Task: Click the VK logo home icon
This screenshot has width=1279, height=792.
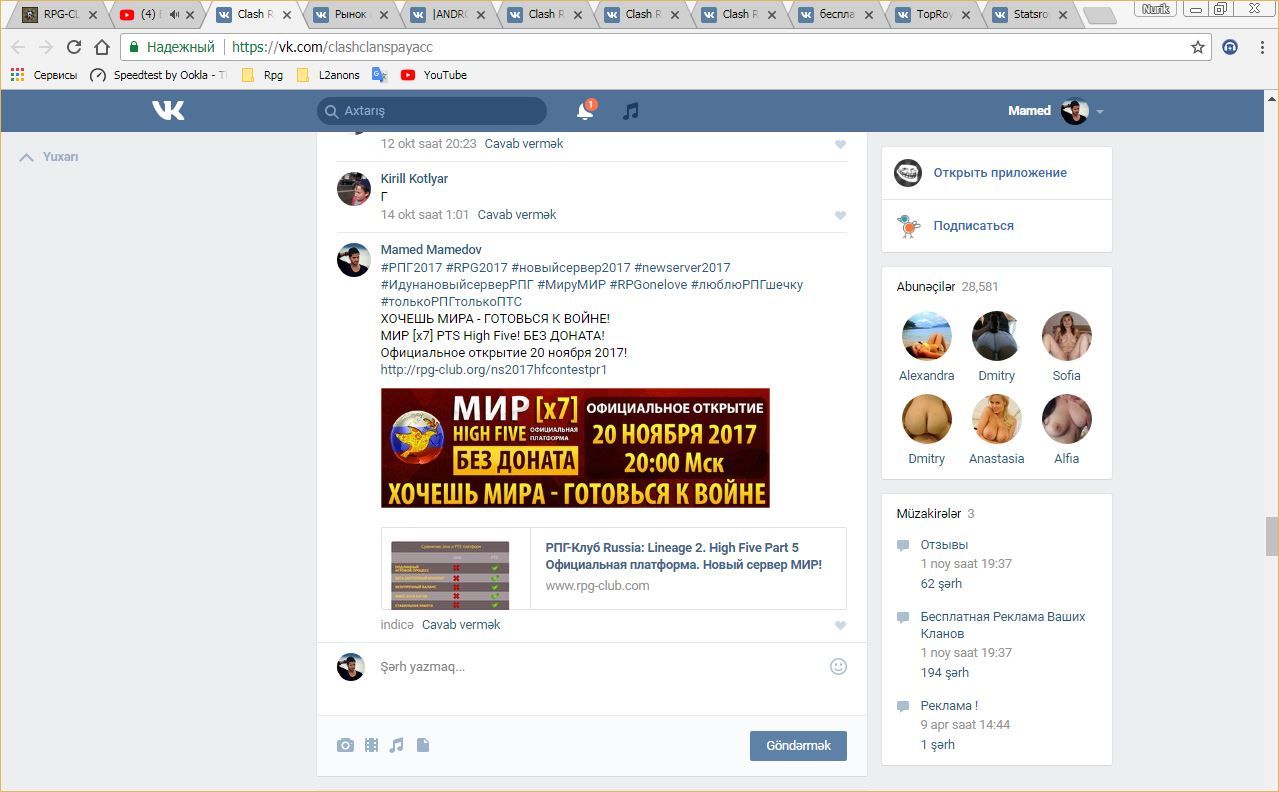Action: point(168,111)
